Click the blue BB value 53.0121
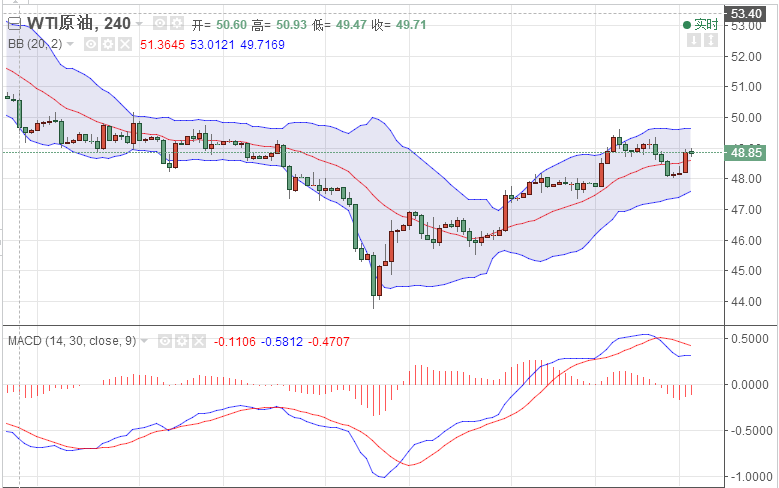 click(x=212, y=45)
